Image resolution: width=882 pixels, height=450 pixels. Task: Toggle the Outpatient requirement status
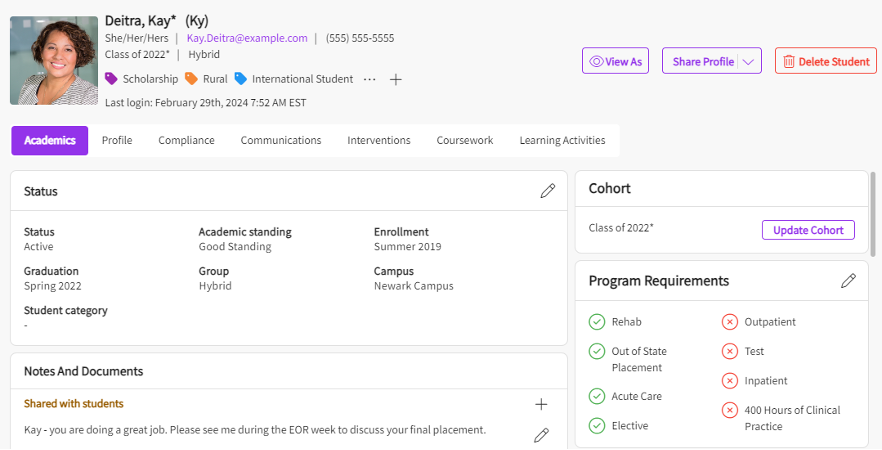pos(730,322)
